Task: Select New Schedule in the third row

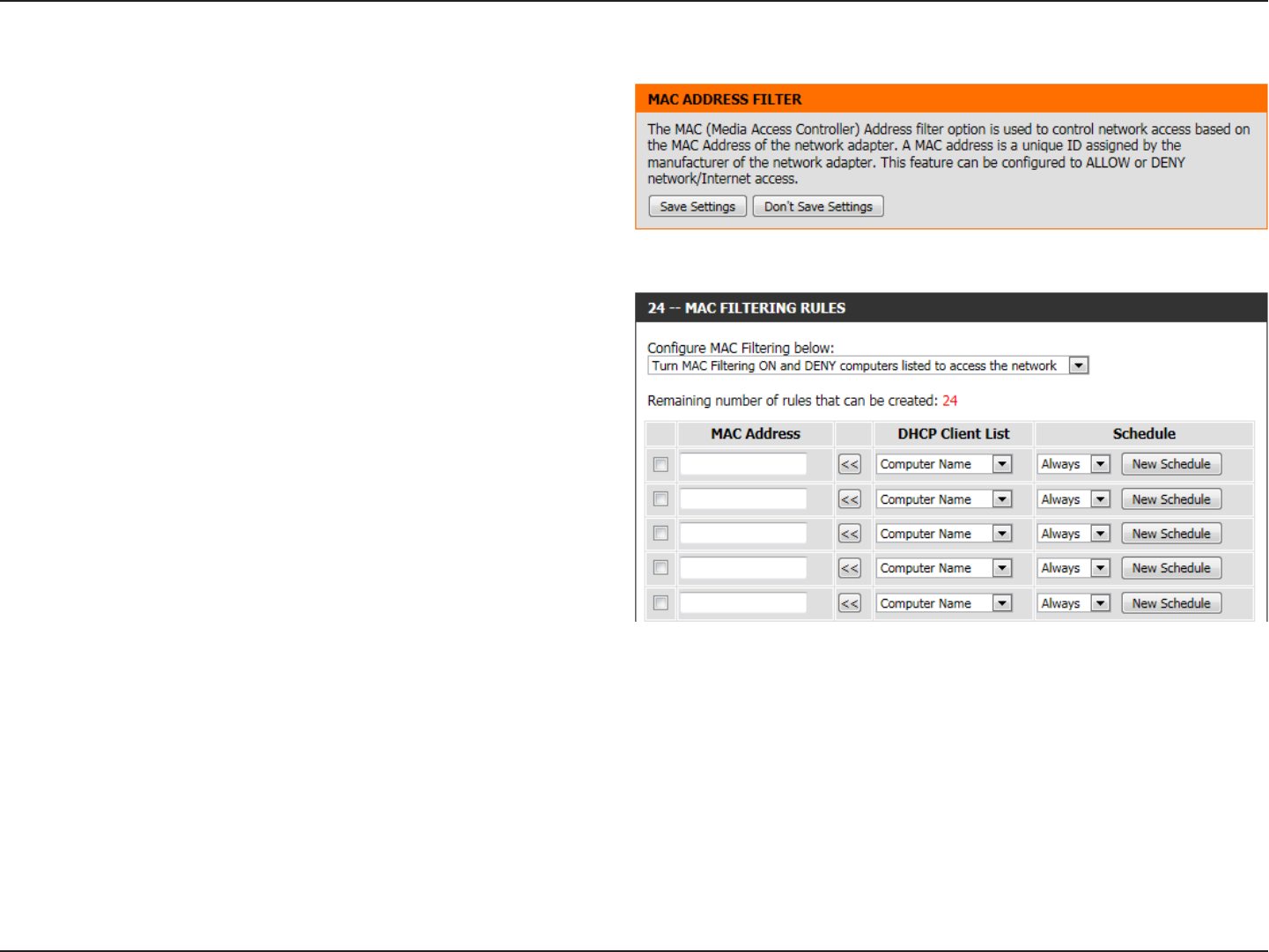Action: (1171, 534)
